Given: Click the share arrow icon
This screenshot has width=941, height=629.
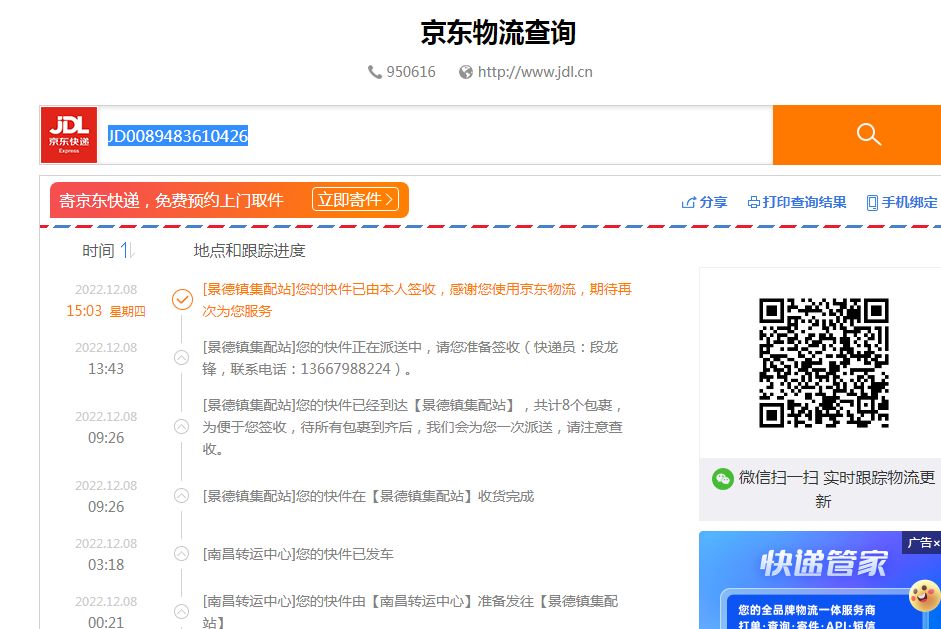Looking at the screenshot, I should [x=688, y=202].
